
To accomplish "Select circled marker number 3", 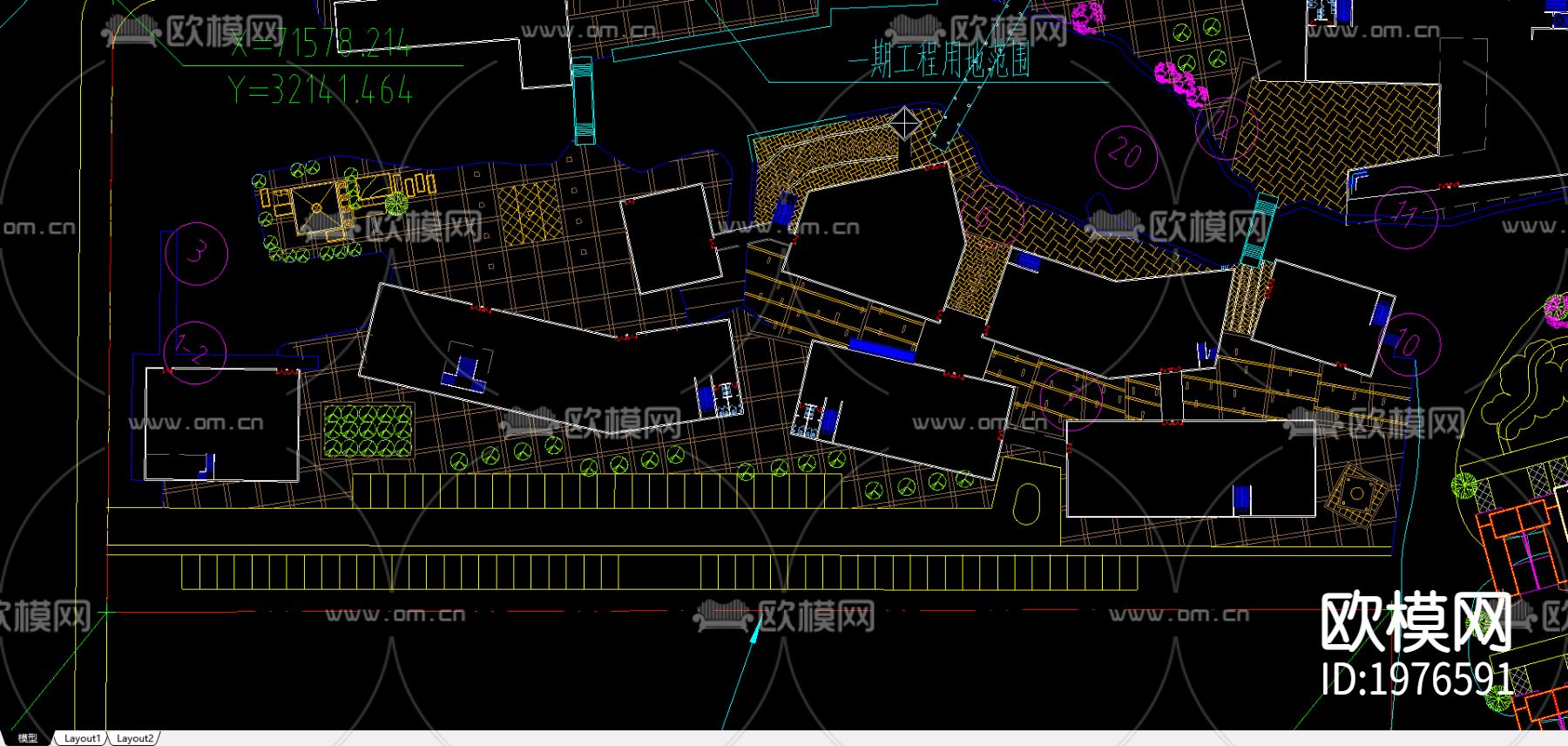I will pyautogui.click(x=196, y=254).
